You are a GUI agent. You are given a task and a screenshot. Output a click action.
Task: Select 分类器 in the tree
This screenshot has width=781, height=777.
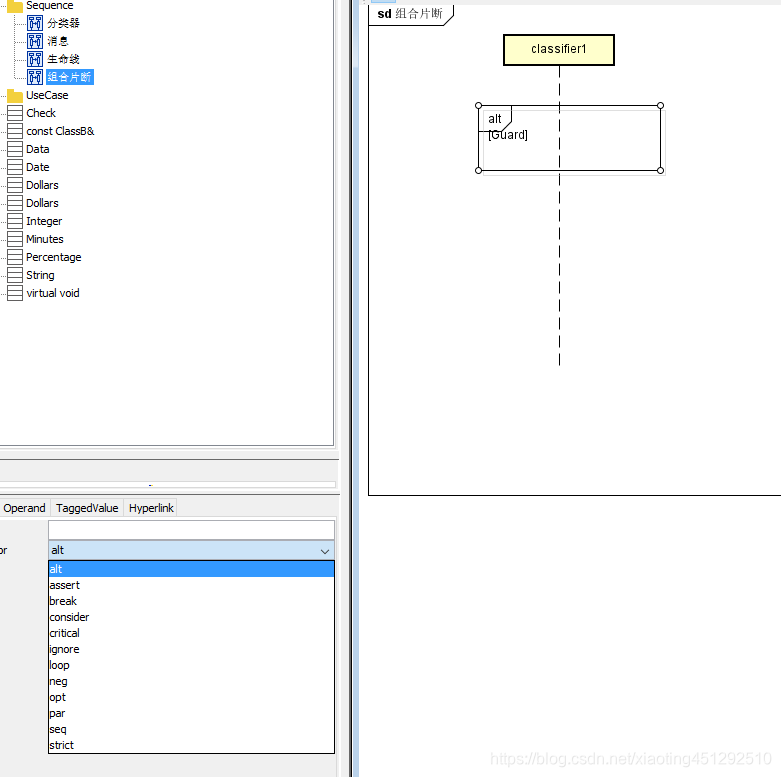[63, 23]
